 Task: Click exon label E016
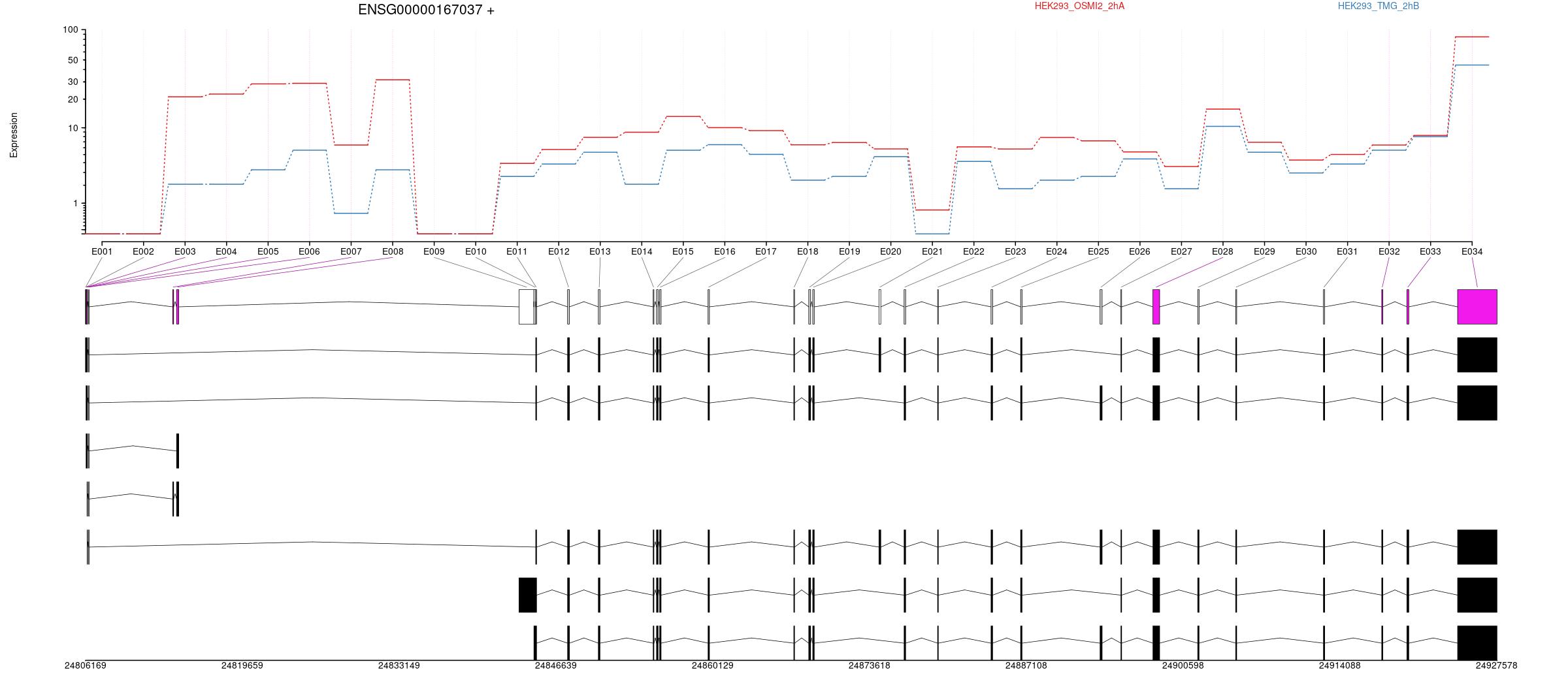coord(725,251)
